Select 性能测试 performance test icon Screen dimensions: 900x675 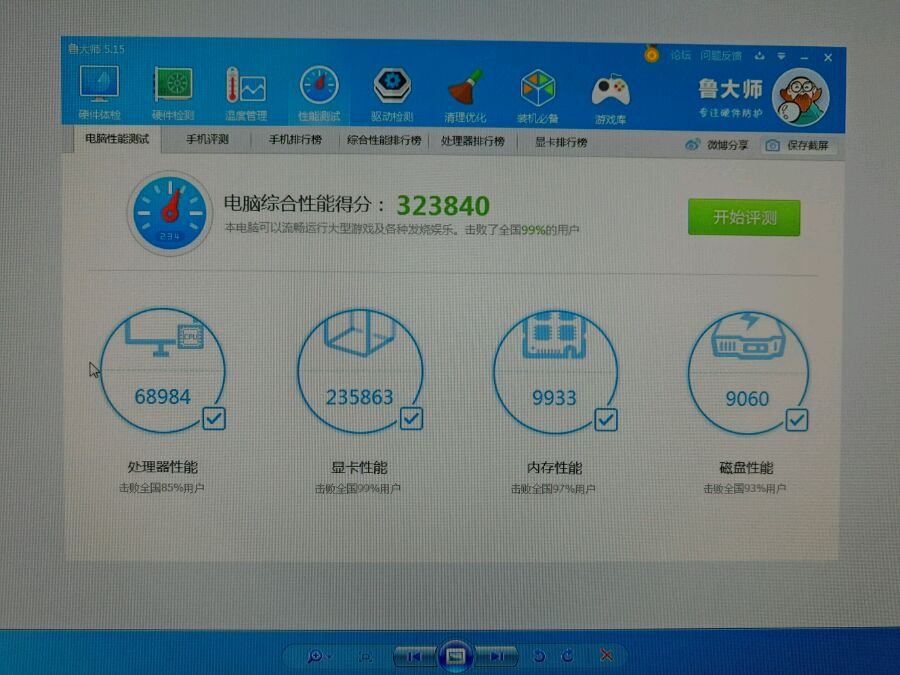point(319,94)
